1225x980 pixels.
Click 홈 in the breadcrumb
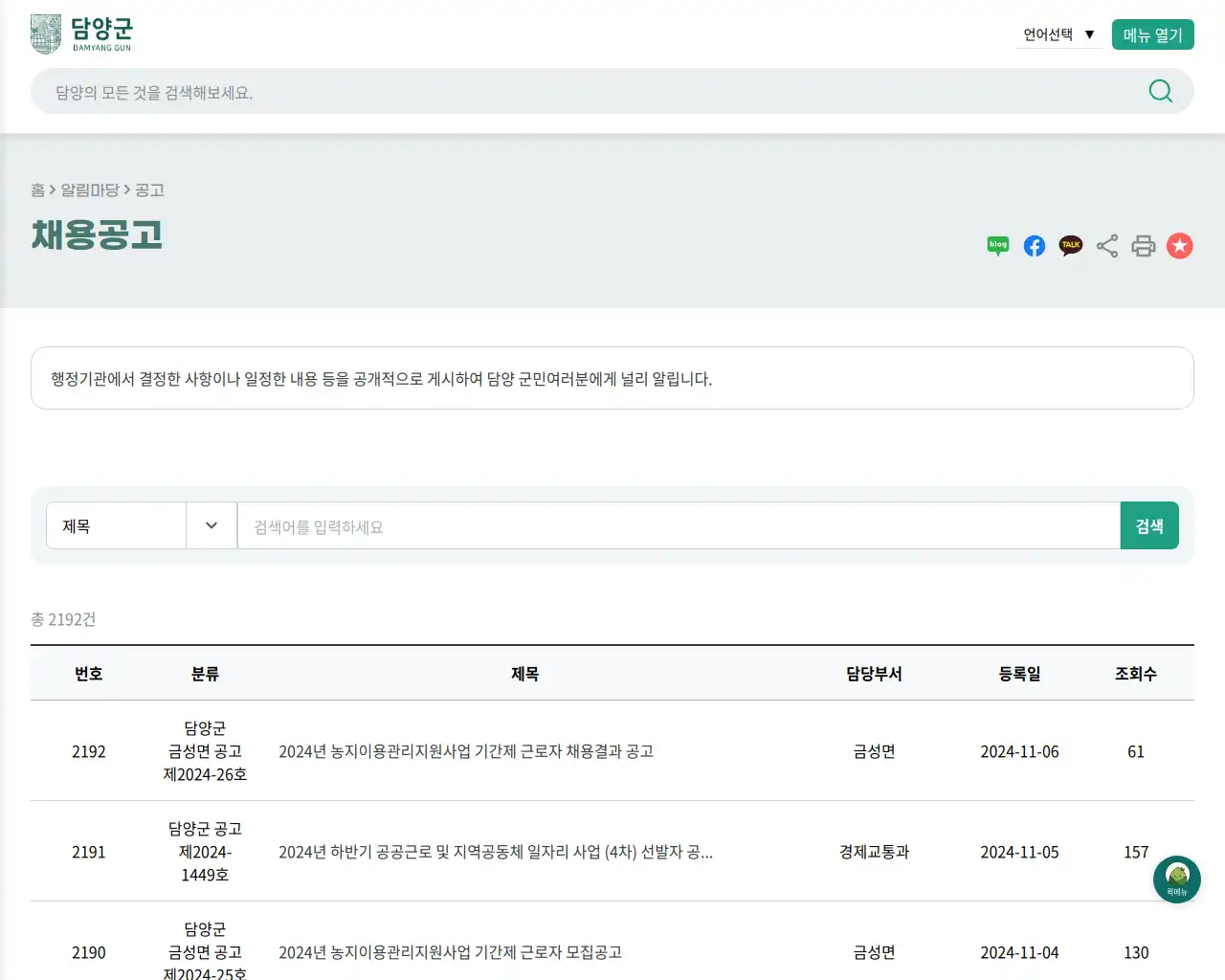pyautogui.click(x=36, y=189)
